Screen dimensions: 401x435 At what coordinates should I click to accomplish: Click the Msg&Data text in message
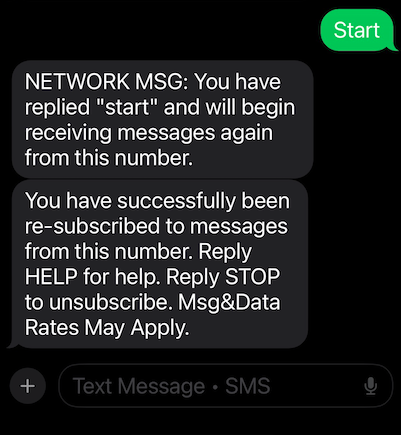(x=229, y=303)
